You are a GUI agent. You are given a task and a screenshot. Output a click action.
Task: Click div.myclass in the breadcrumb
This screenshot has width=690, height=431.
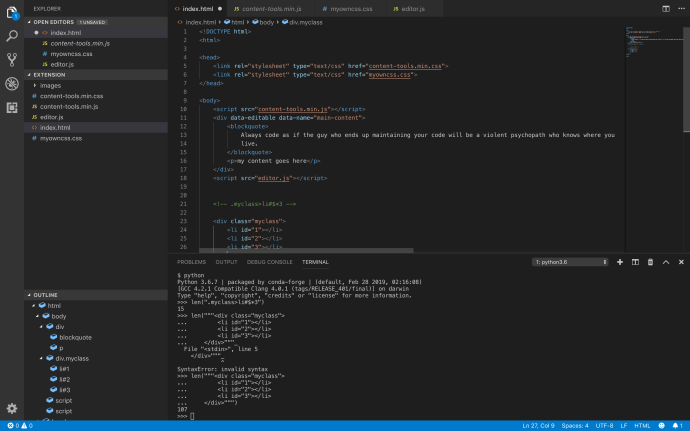pos(306,22)
